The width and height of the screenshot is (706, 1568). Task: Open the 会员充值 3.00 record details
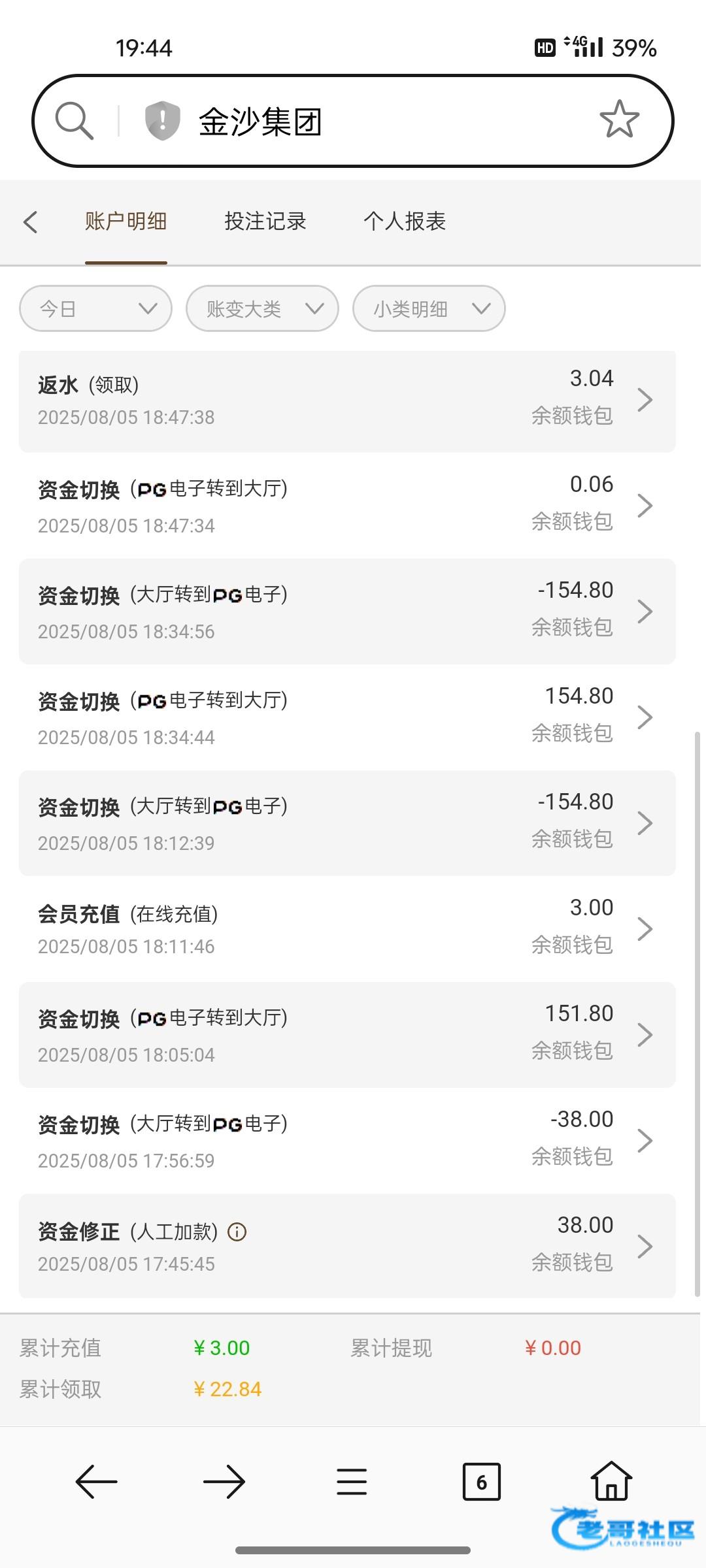coord(347,928)
